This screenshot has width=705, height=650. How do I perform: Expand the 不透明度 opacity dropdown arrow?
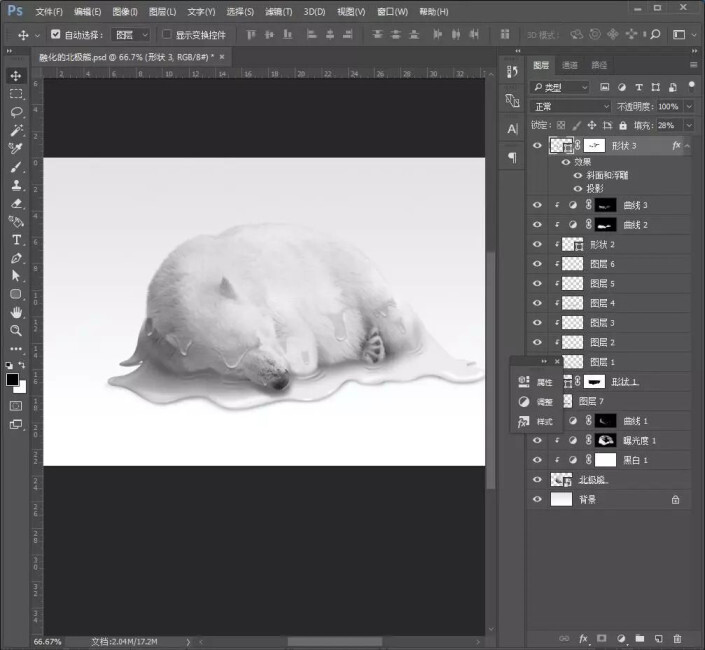coord(688,106)
